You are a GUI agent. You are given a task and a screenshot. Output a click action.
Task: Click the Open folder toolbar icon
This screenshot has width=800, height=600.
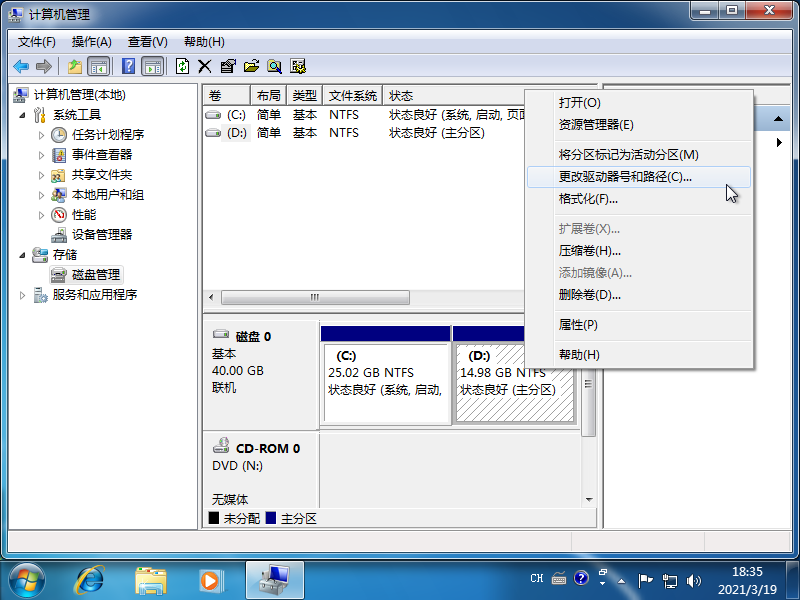(252, 66)
